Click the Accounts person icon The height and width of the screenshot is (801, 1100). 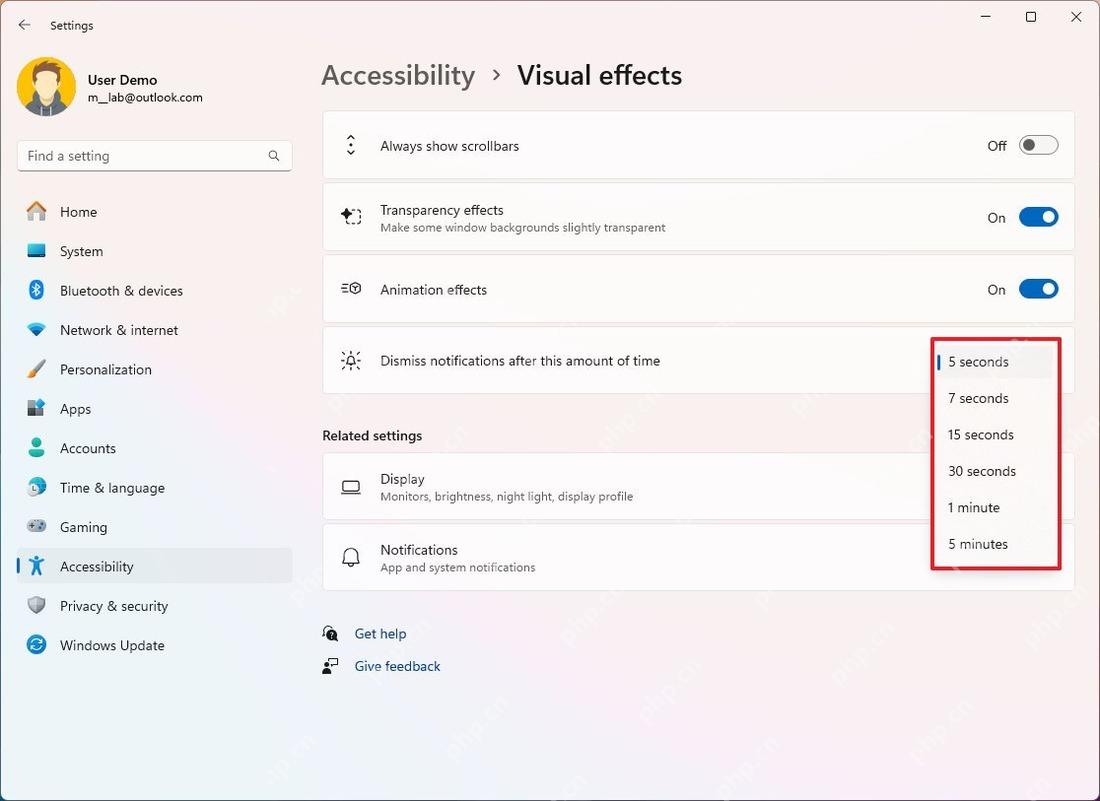36,447
